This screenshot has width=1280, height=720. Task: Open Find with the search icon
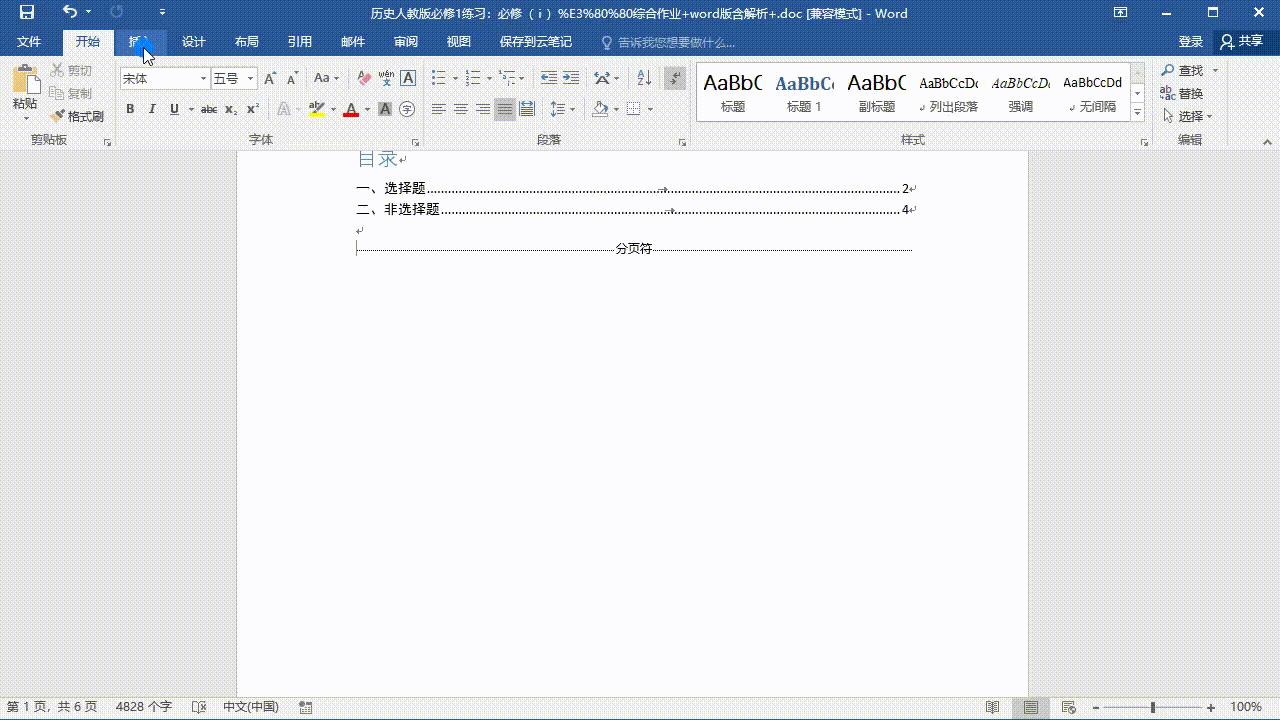pyautogui.click(x=1186, y=70)
